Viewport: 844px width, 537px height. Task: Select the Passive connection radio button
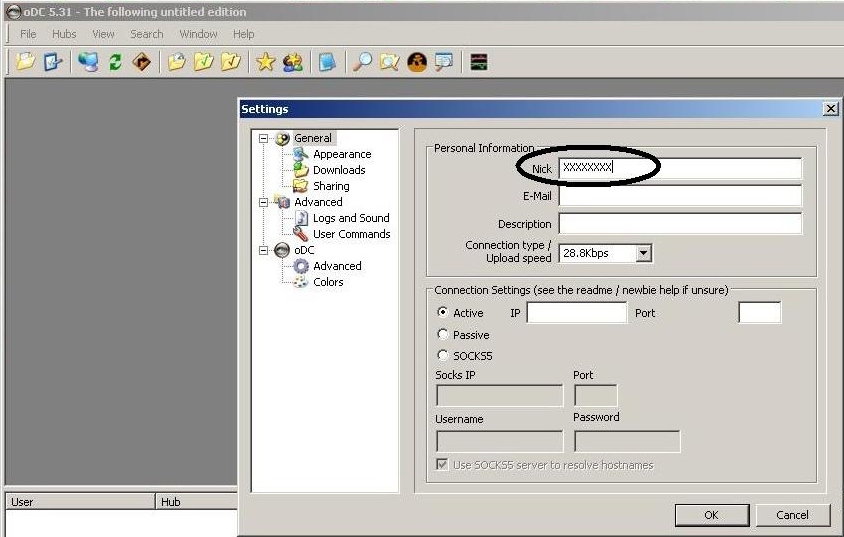(443, 335)
